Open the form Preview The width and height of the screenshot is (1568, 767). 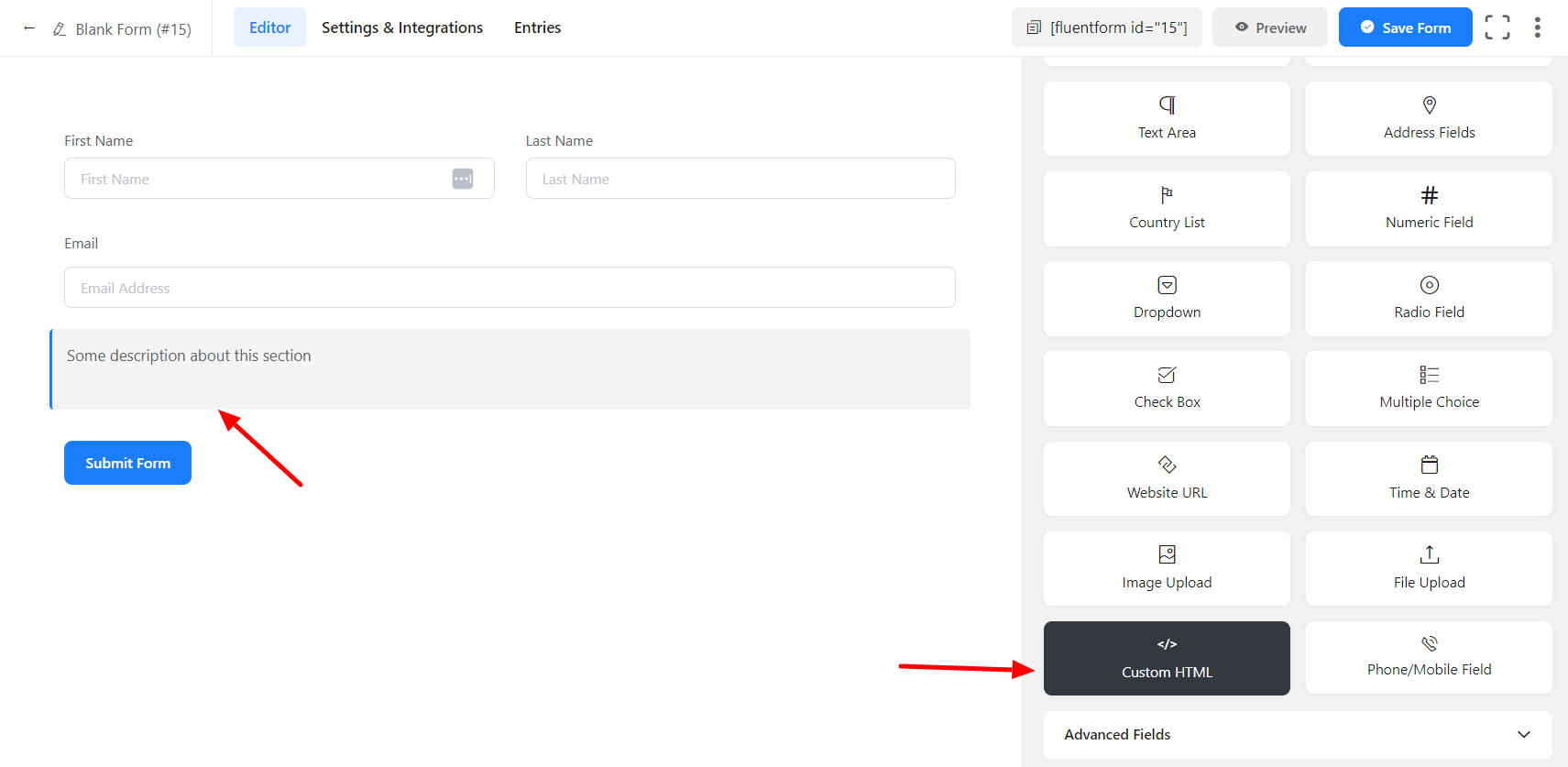[1269, 27]
